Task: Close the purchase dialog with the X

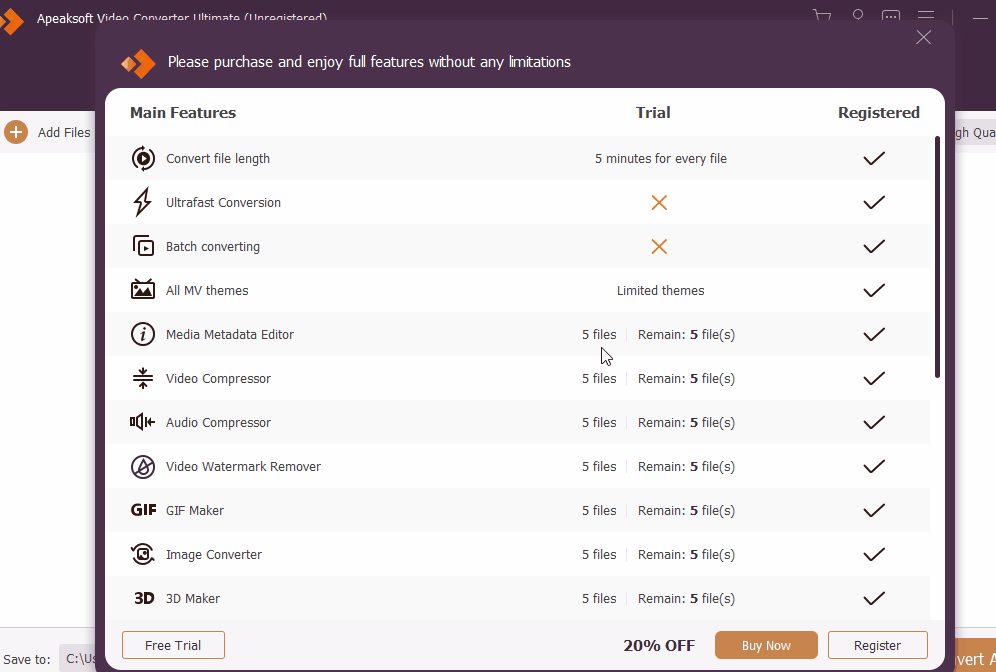Action: 924,37
